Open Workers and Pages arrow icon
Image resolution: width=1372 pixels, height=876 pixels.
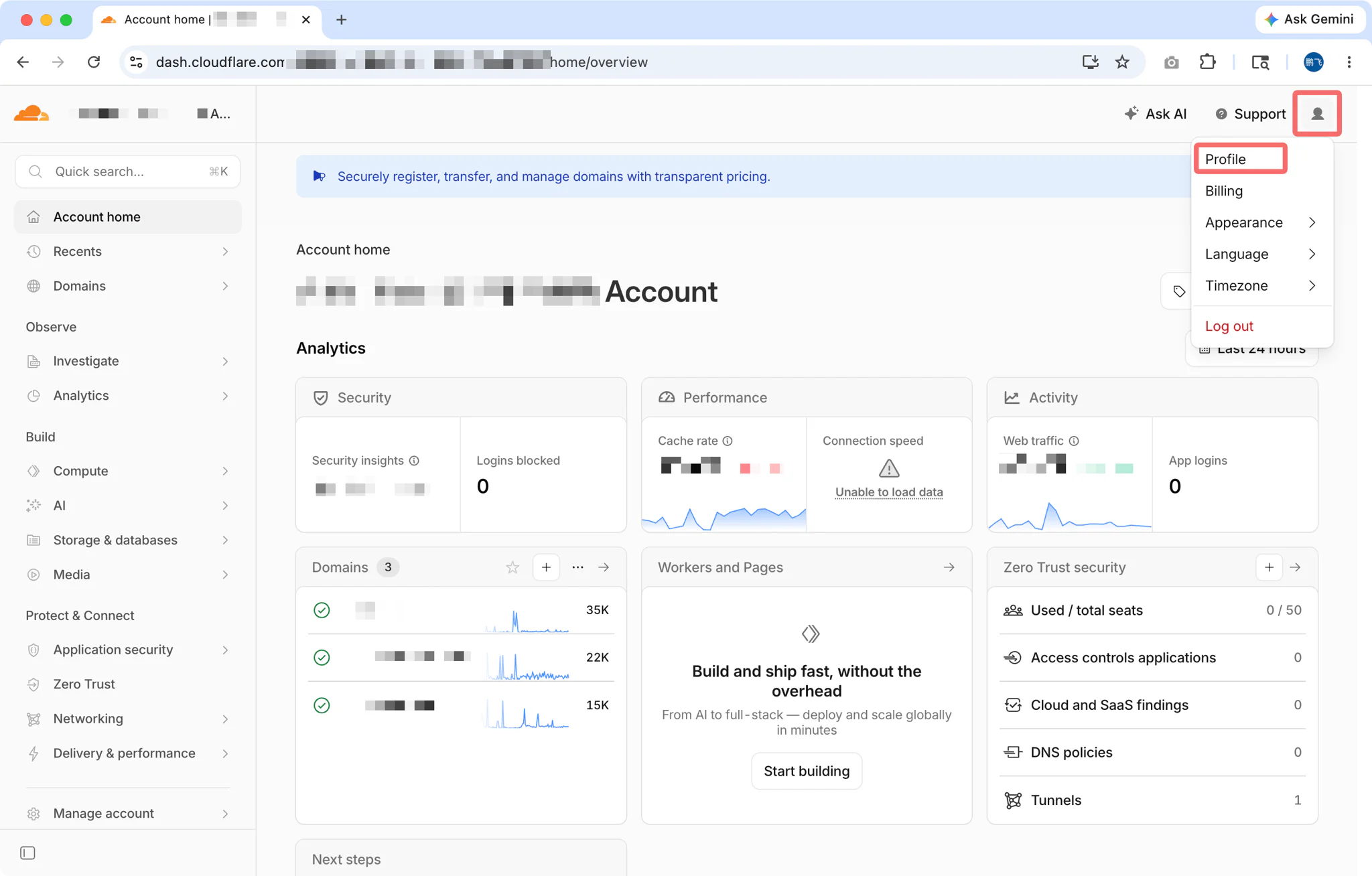tap(949, 567)
